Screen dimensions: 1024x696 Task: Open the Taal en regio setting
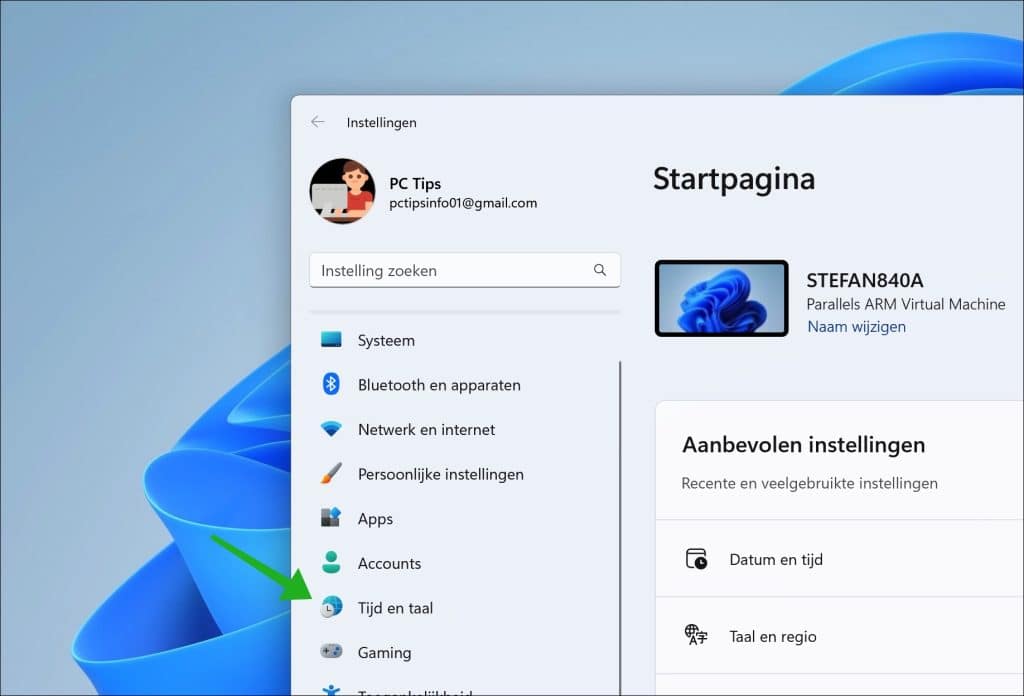(840, 636)
